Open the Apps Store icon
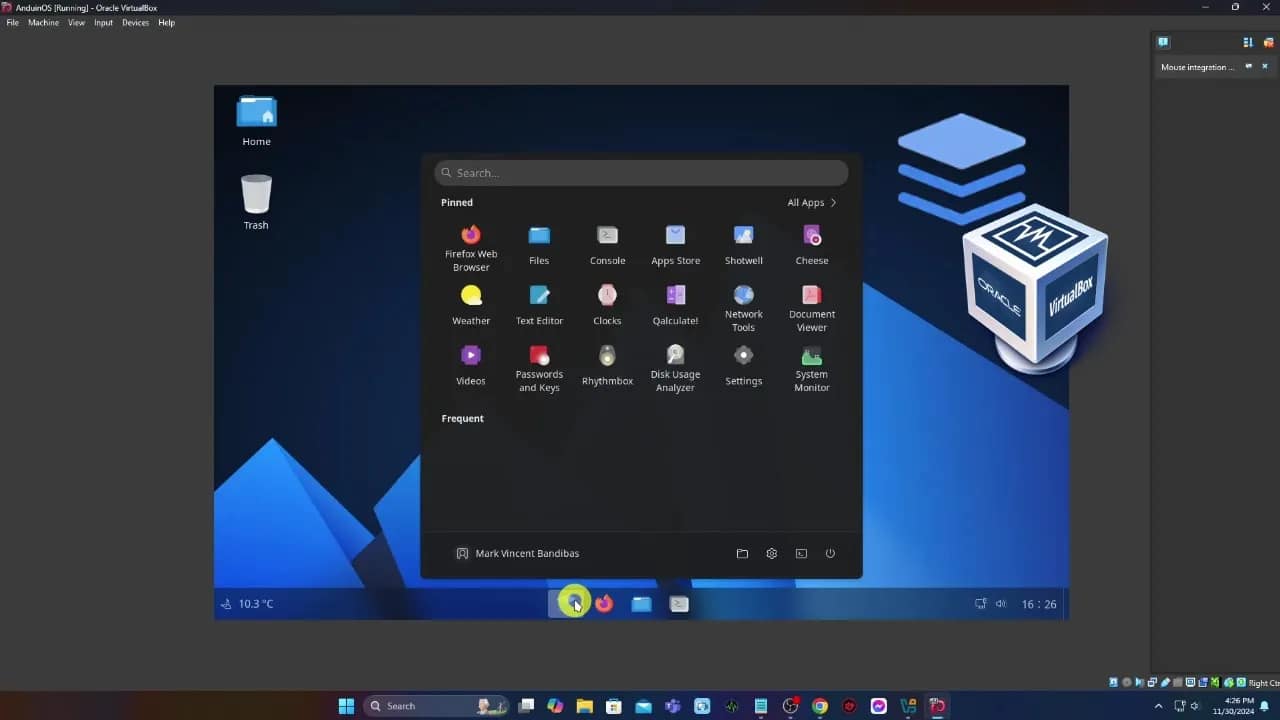The image size is (1280, 720). coord(675,236)
